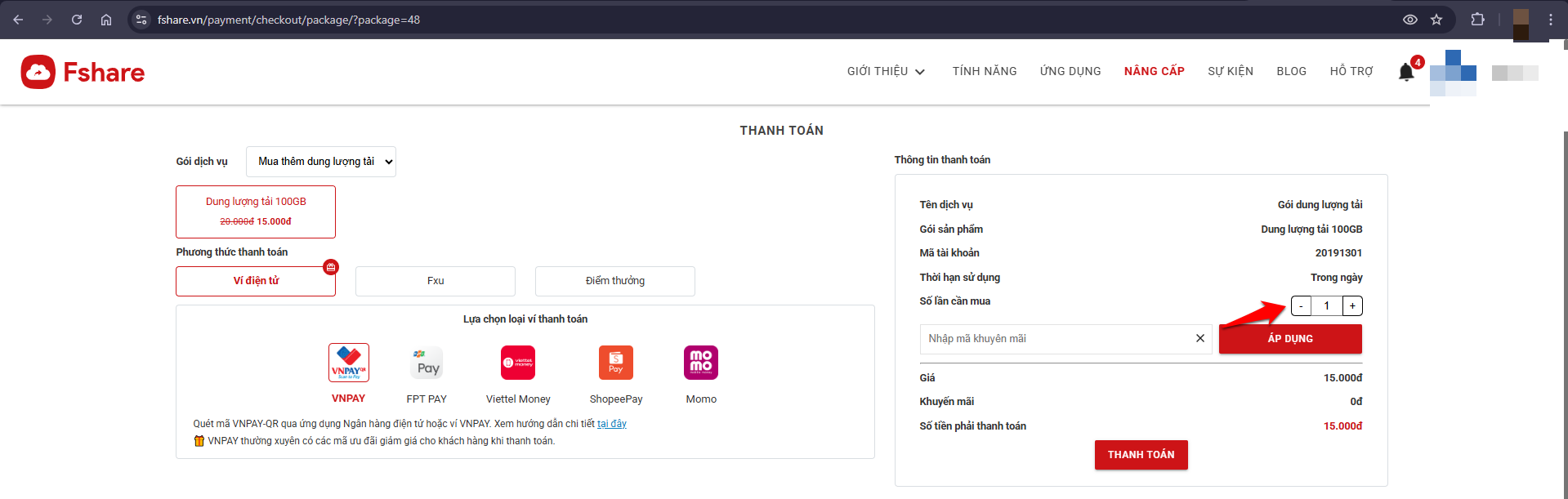Open the HỖ TRỢ menu item
The height and width of the screenshot is (499, 1568).
[x=1351, y=72]
